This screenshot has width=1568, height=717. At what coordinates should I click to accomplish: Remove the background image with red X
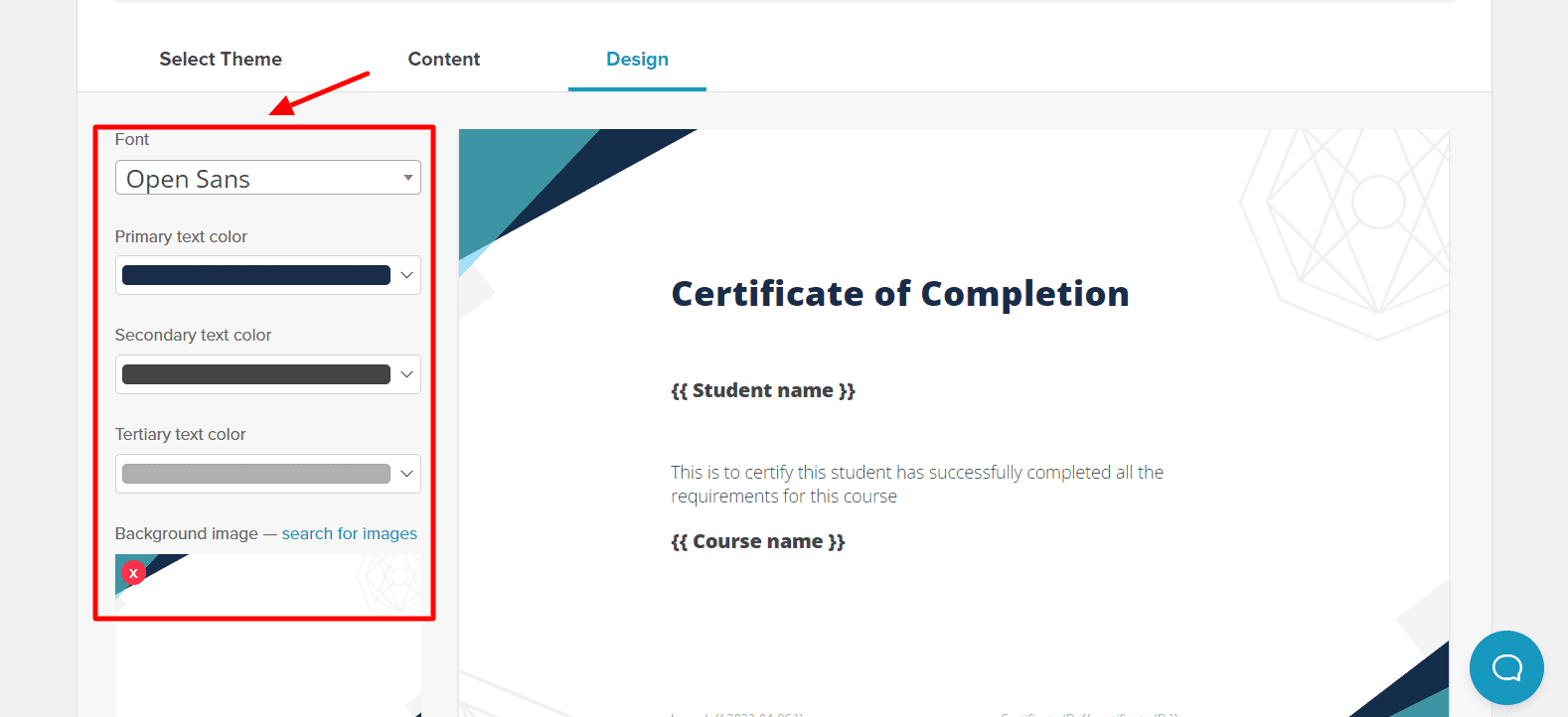[133, 573]
